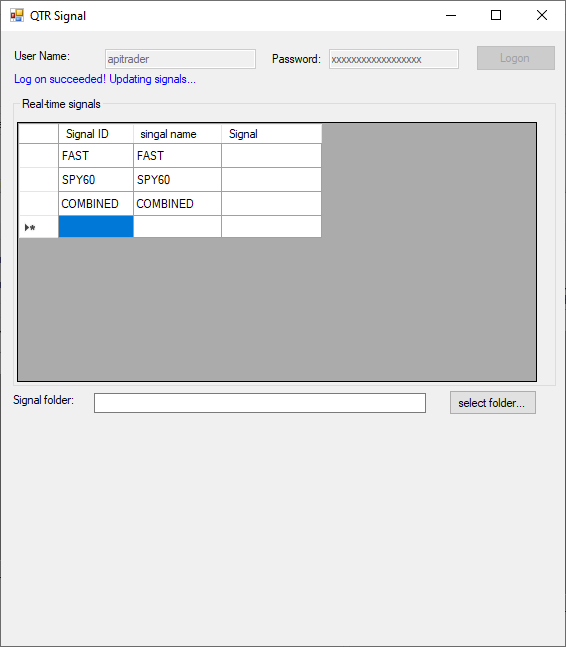This screenshot has width=566, height=647.
Task: Focus the Signal folder text field
Action: tap(260, 403)
